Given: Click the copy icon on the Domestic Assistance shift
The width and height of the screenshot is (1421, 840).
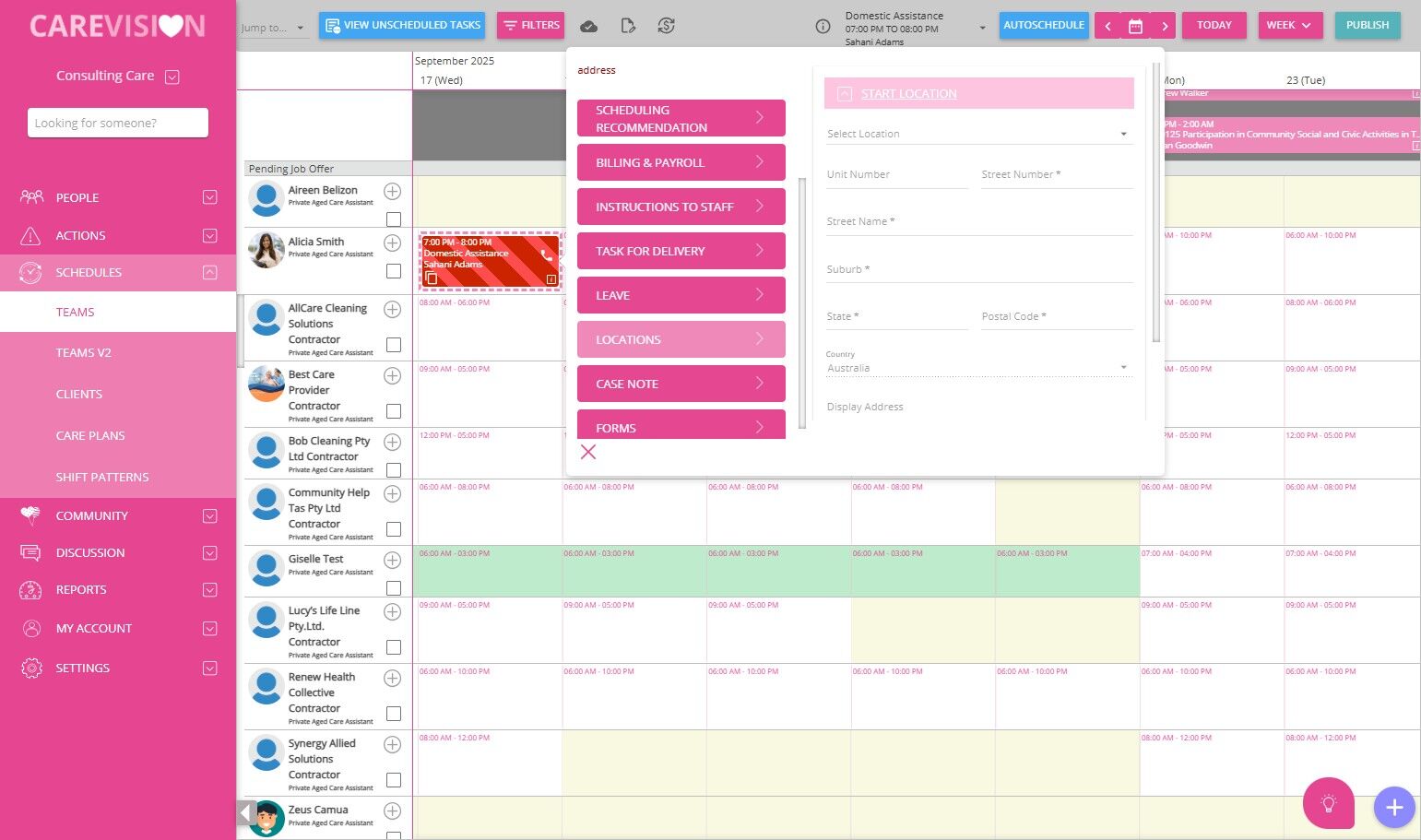Looking at the screenshot, I should point(432,278).
